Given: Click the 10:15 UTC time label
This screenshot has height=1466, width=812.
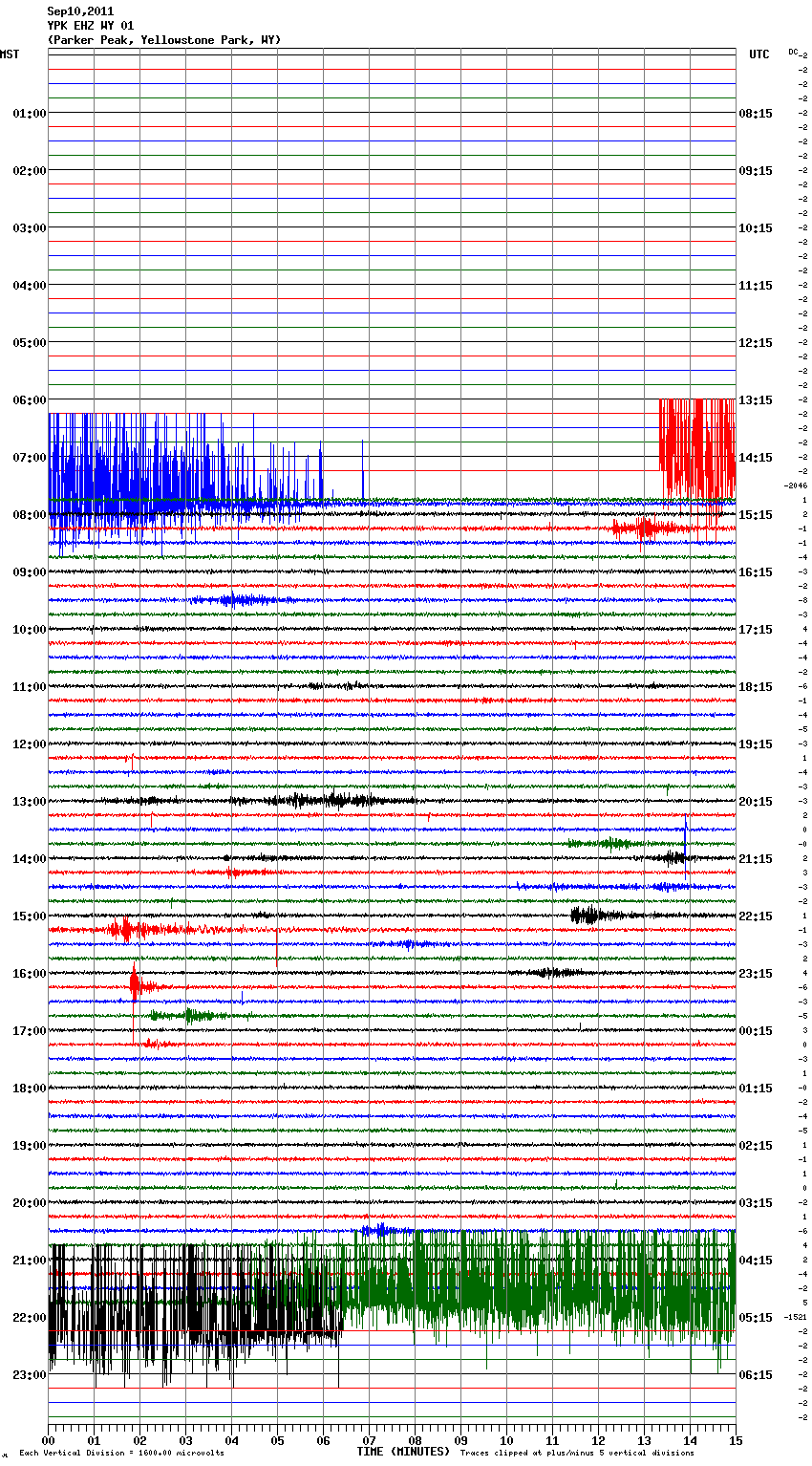Looking at the screenshot, I should click(x=756, y=228).
